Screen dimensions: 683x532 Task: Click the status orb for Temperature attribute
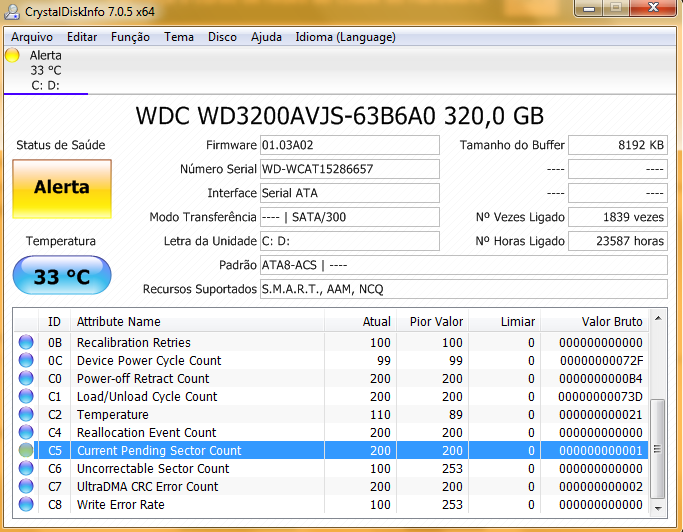(26, 414)
